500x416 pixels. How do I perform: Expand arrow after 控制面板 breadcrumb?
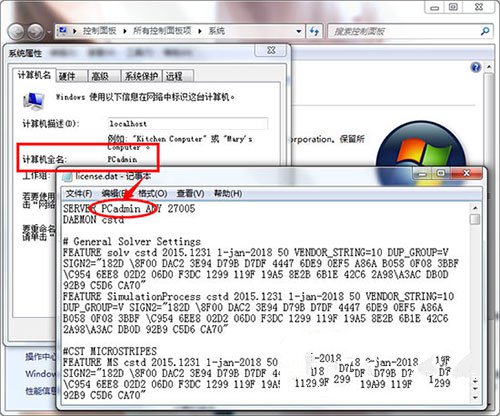pos(124,31)
